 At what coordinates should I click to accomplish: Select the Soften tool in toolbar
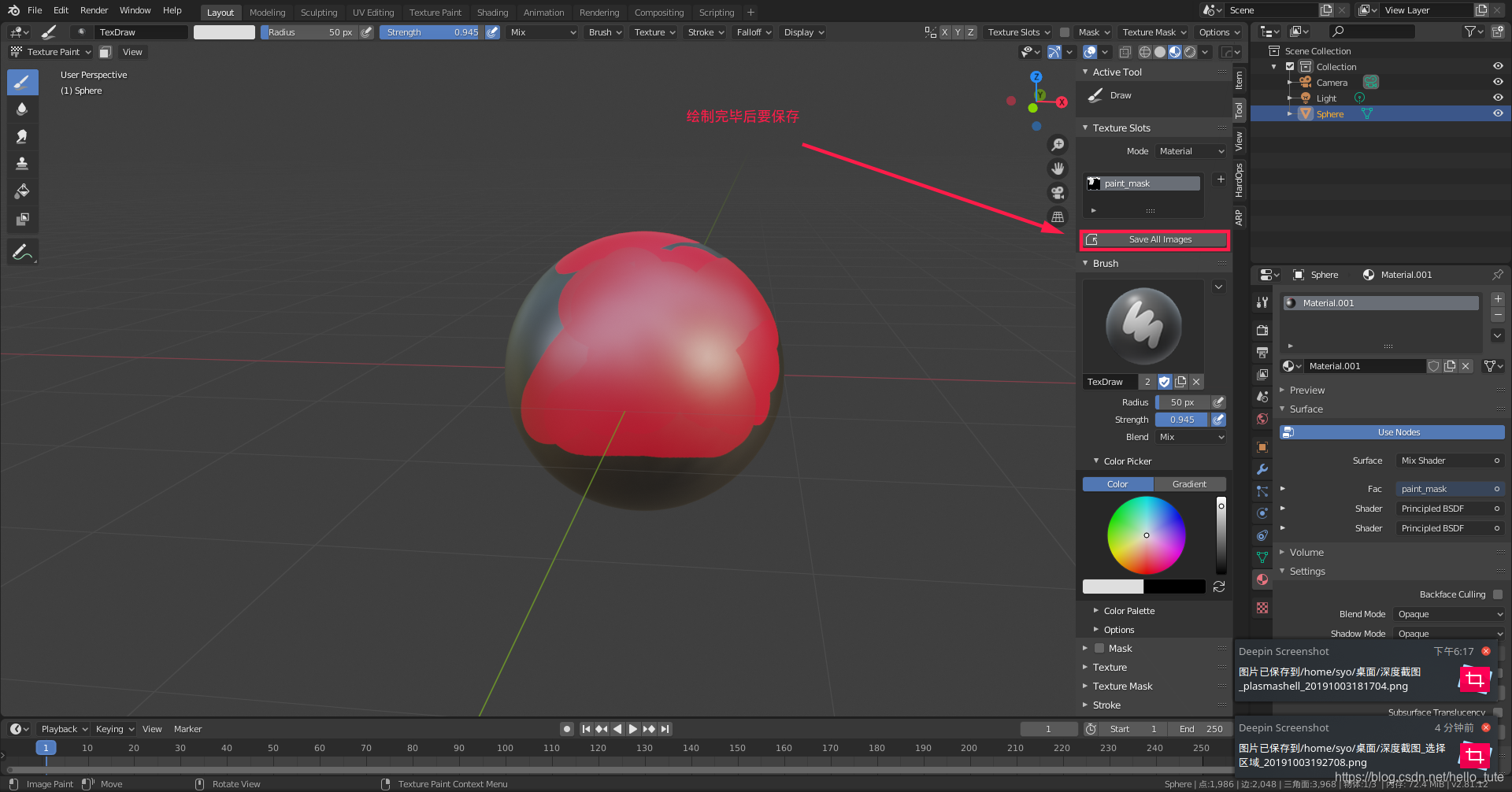pyautogui.click(x=22, y=109)
